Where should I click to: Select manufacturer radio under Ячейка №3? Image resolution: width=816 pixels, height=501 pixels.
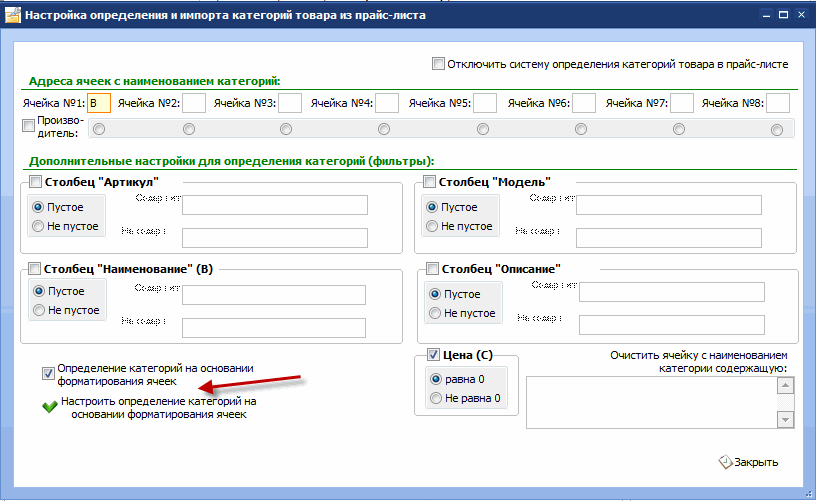coord(286,129)
